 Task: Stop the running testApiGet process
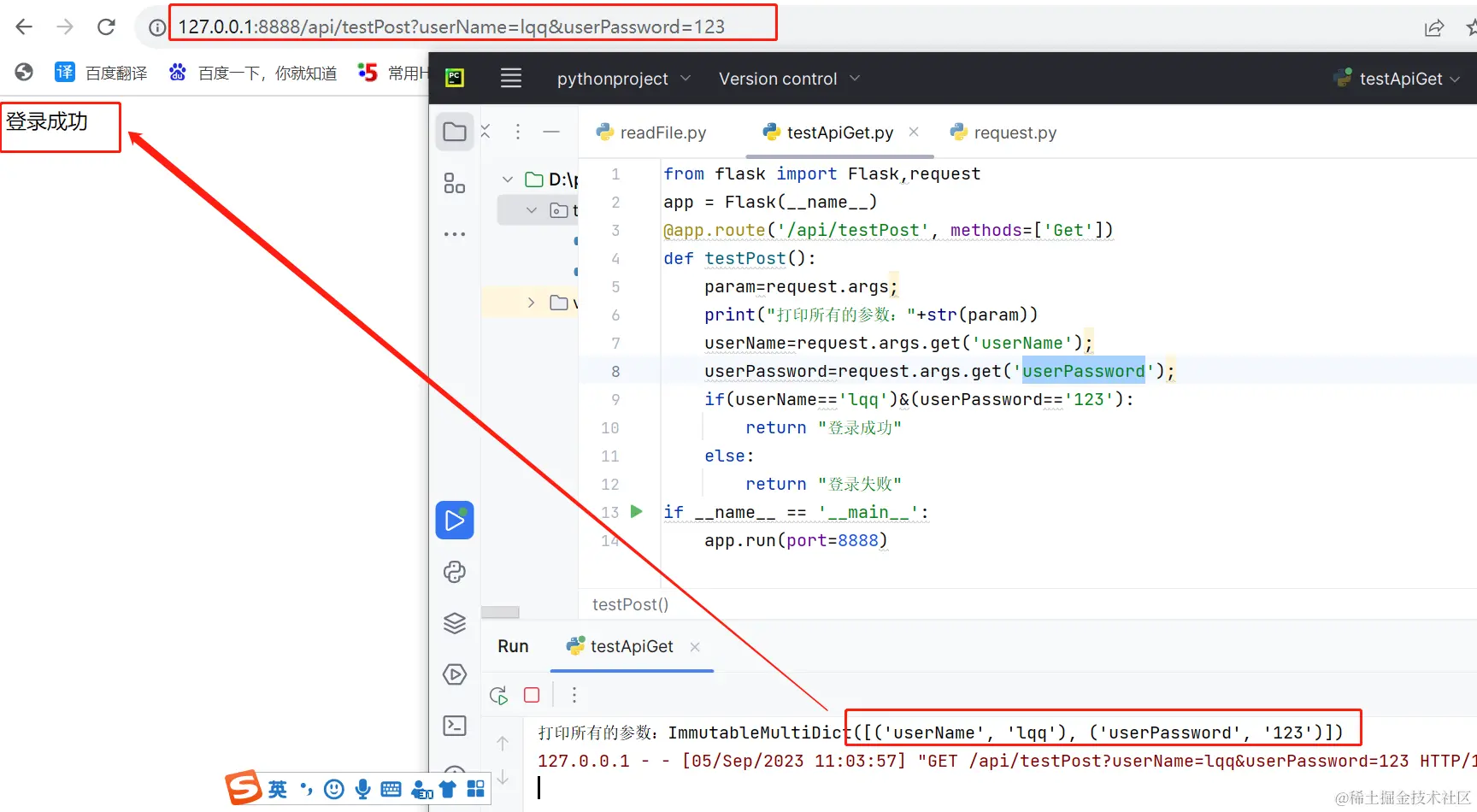532,695
